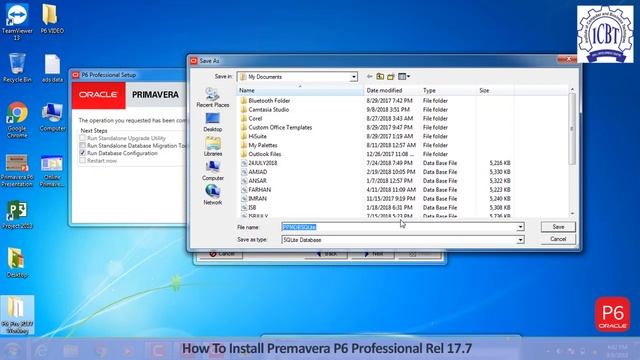This screenshot has width=640, height=360.
Task: Open the View Menu icon in Save As toolbar
Action: 404,76
